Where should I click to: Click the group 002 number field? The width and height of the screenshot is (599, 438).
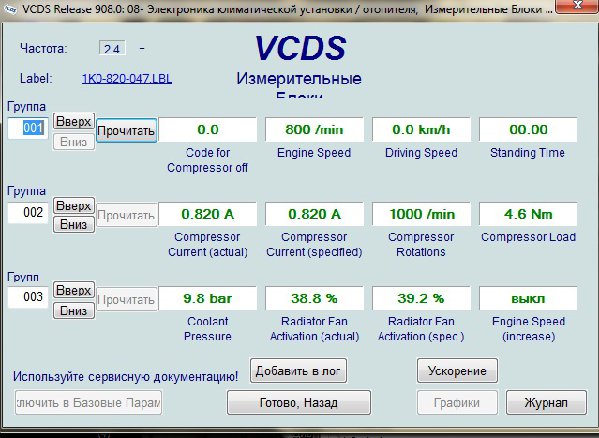pos(28,212)
